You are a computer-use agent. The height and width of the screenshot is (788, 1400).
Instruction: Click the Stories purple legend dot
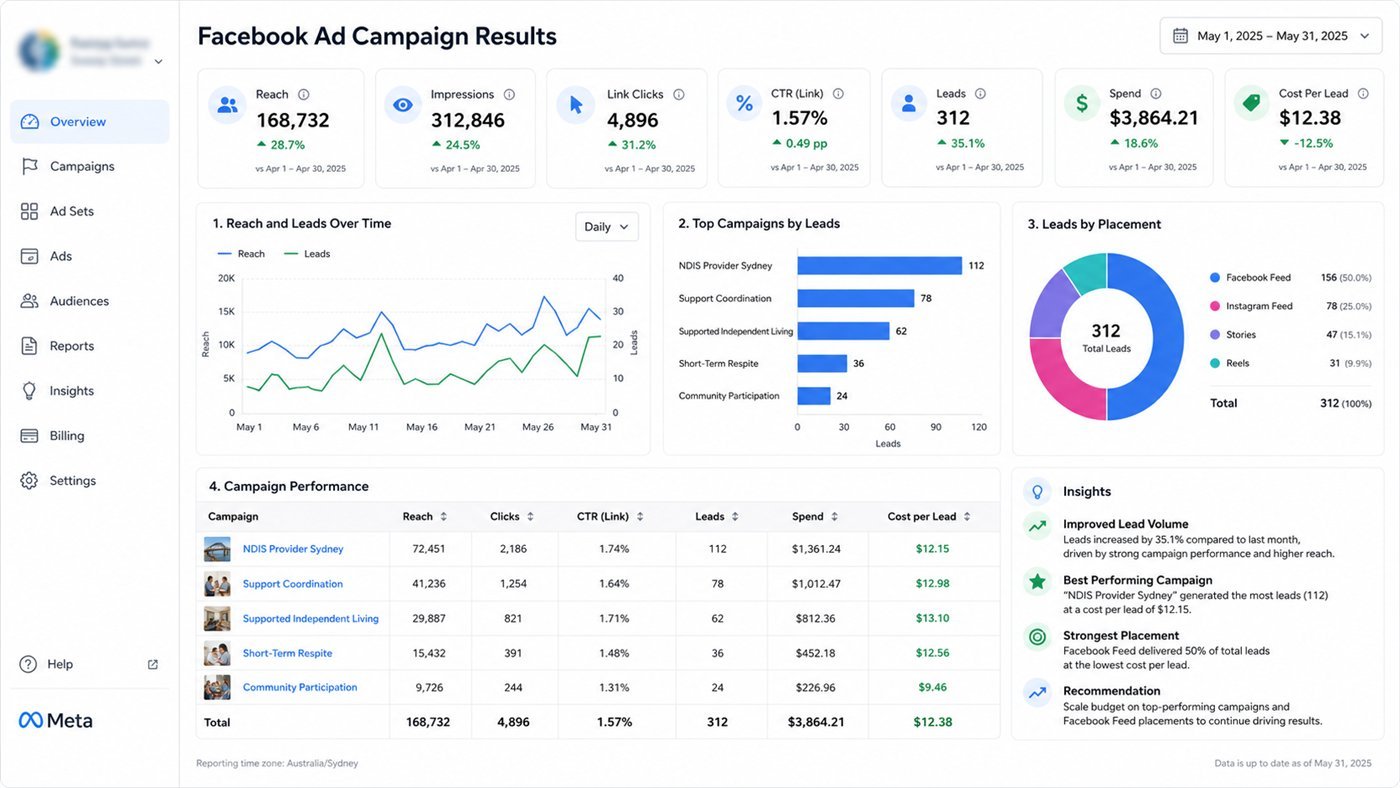tap(1215, 335)
